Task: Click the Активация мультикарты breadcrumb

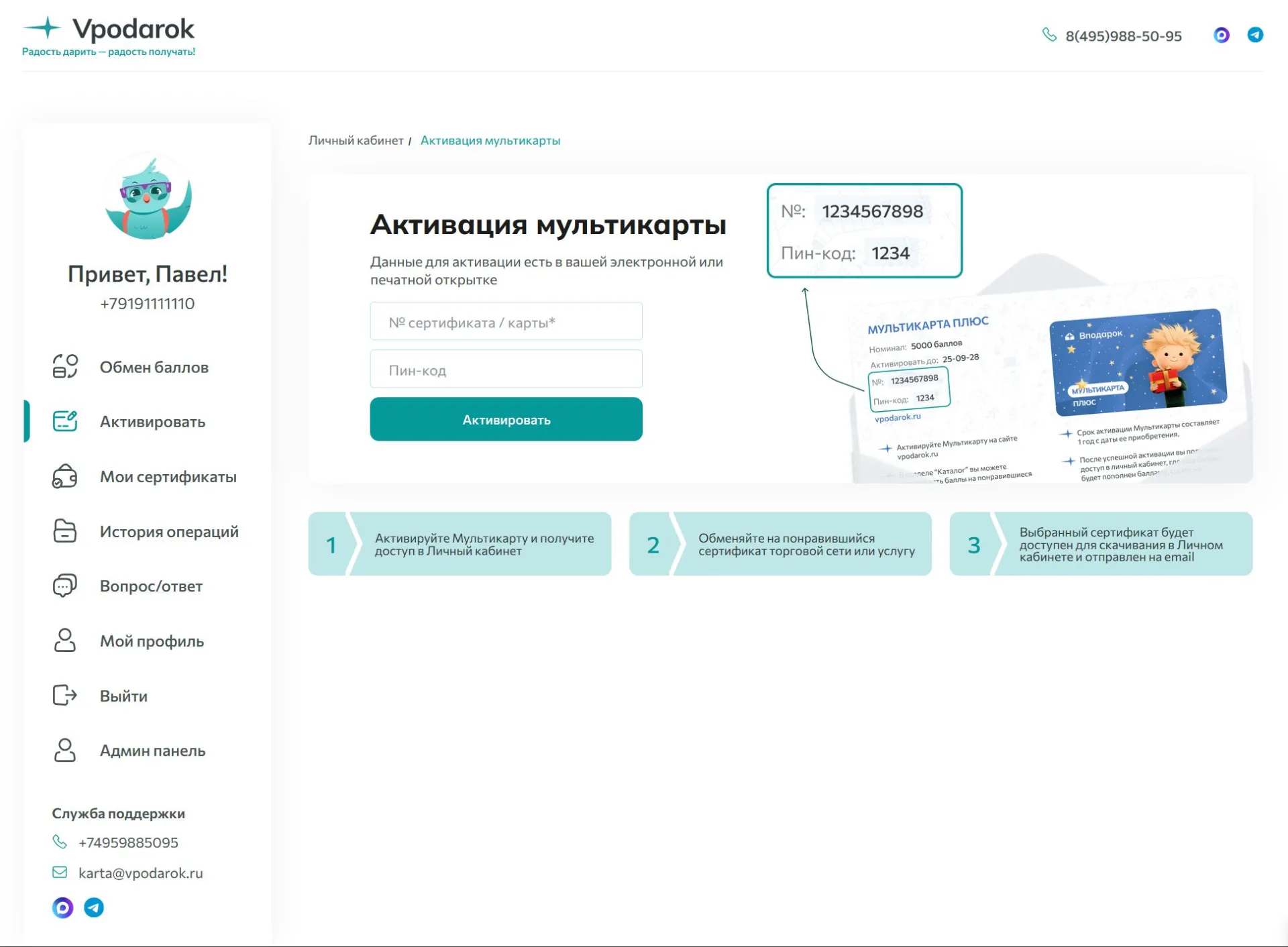Action: 490,140
